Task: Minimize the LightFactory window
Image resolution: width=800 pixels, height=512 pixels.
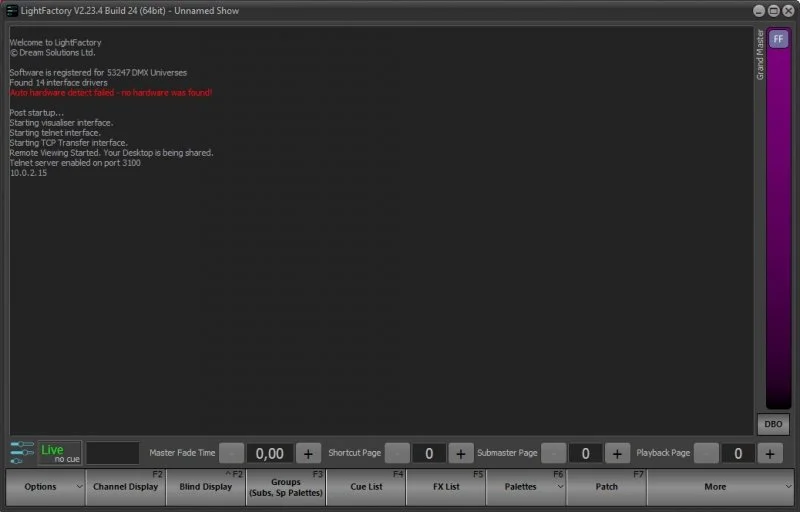Action: tap(759, 11)
